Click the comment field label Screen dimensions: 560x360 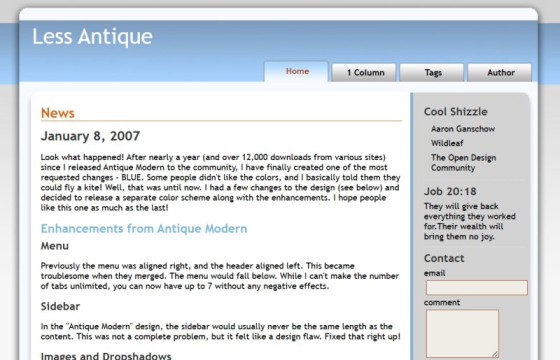click(442, 302)
